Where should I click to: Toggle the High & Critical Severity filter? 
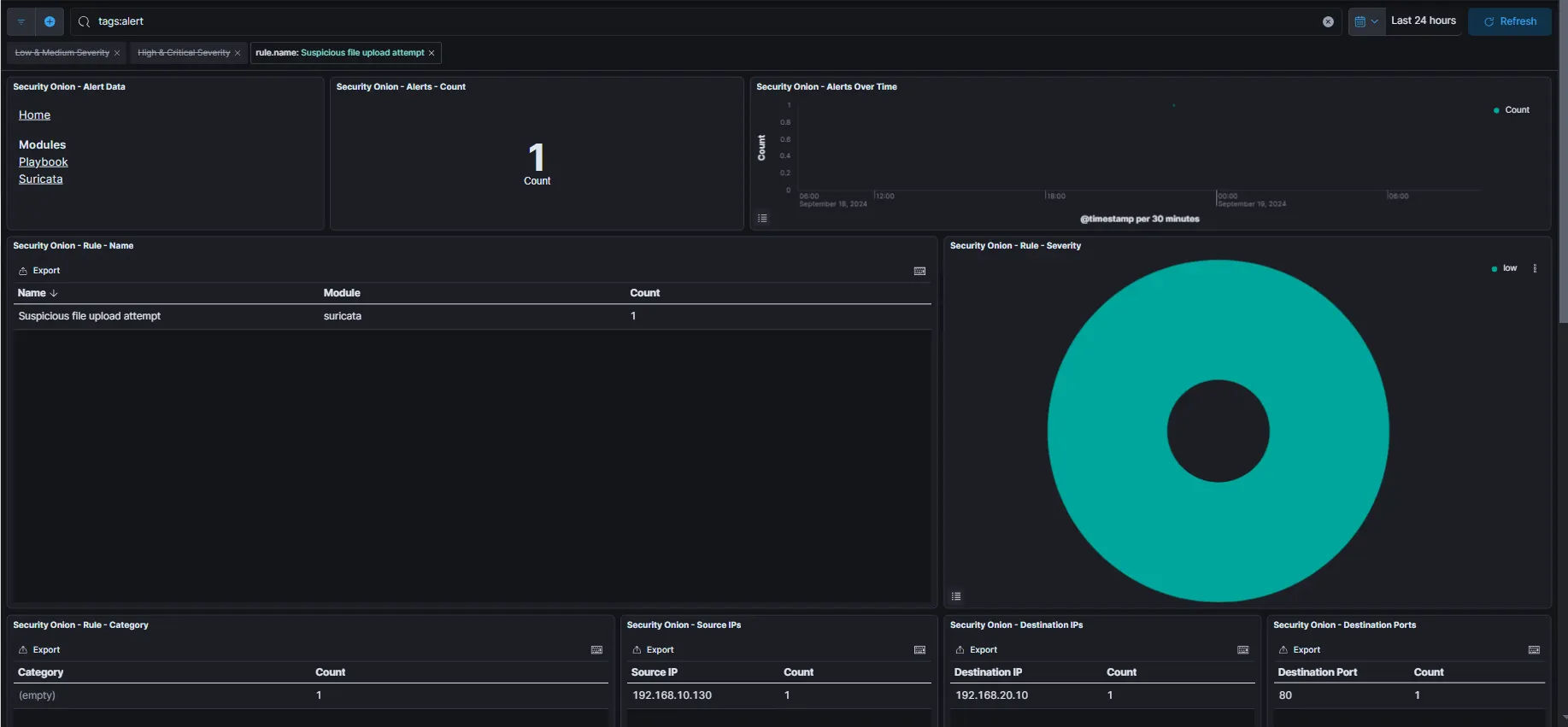tap(183, 53)
